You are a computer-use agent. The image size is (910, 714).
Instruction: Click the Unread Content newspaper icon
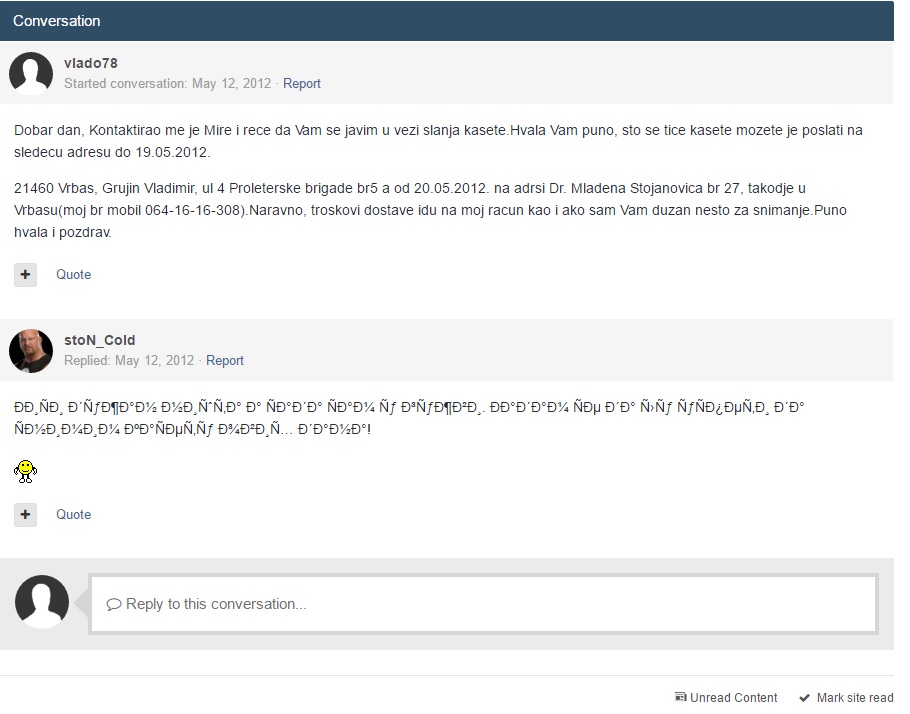(681, 697)
